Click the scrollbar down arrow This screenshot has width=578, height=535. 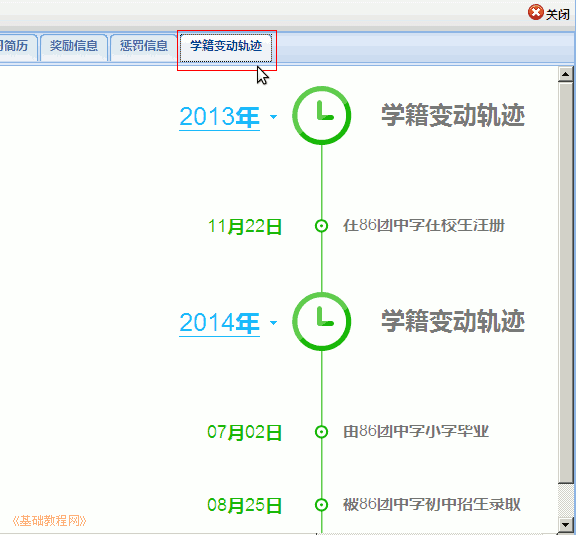(565, 524)
